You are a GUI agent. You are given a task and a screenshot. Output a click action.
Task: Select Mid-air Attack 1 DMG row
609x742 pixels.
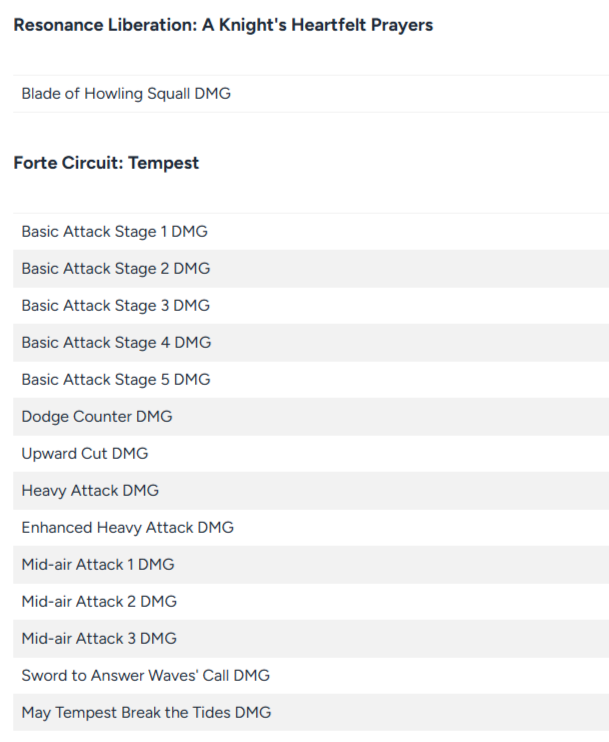click(97, 565)
